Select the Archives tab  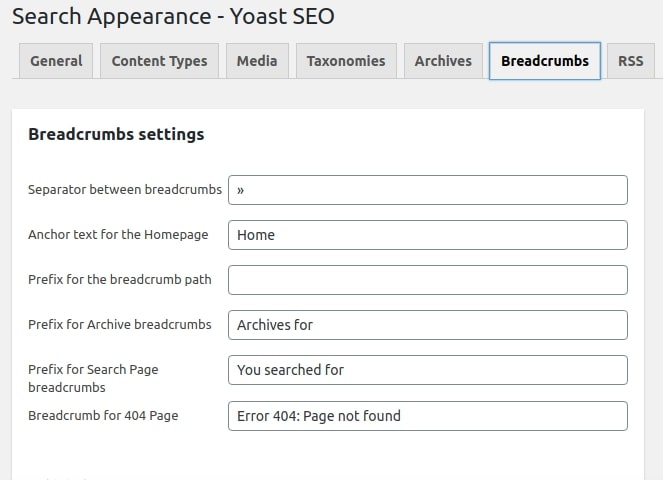pos(443,61)
